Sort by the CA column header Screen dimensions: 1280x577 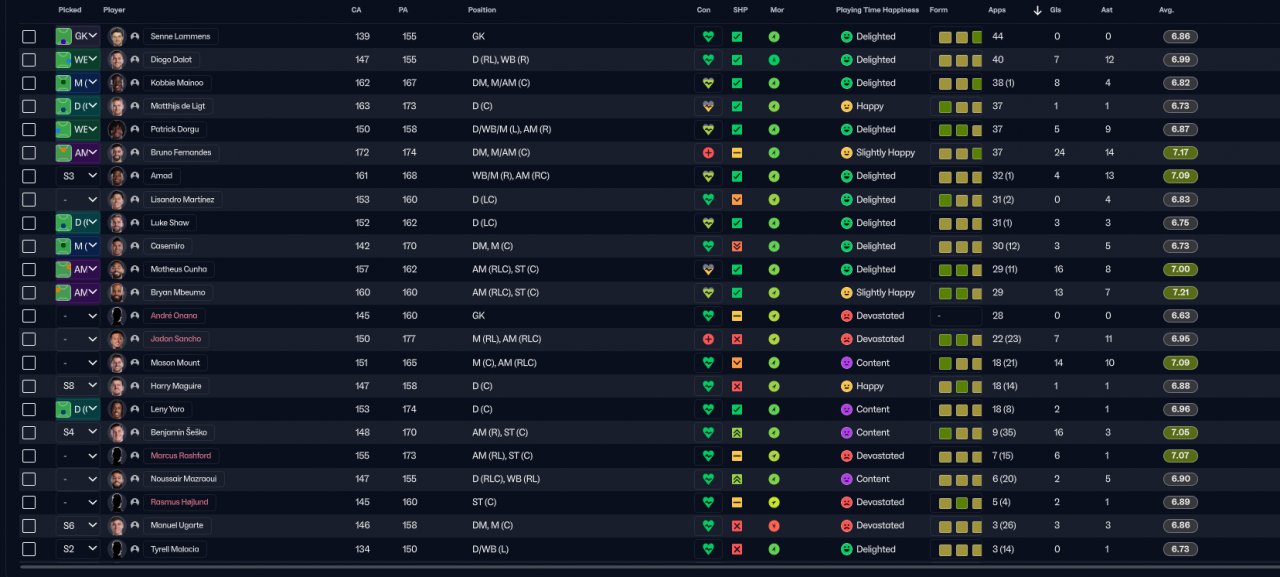click(356, 10)
